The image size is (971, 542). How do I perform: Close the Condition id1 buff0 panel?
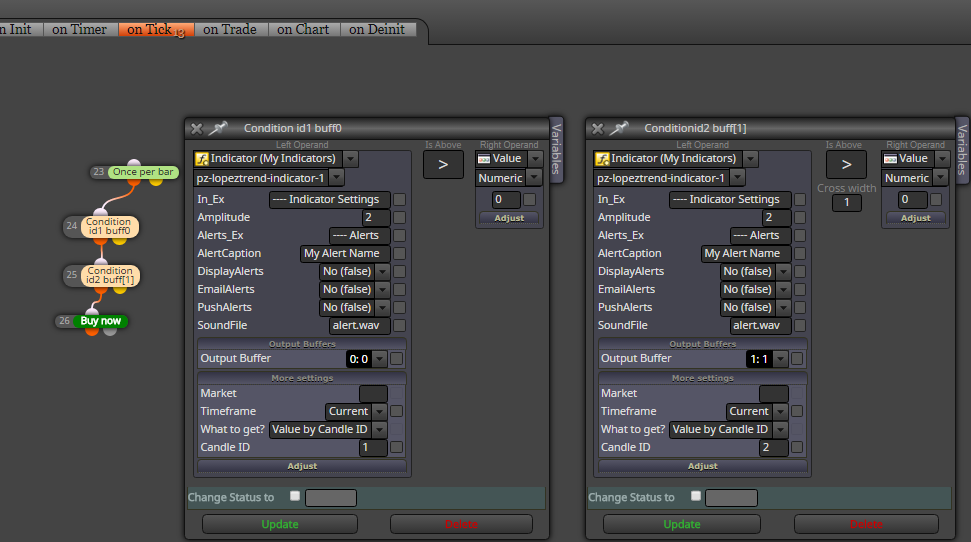(x=196, y=128)
